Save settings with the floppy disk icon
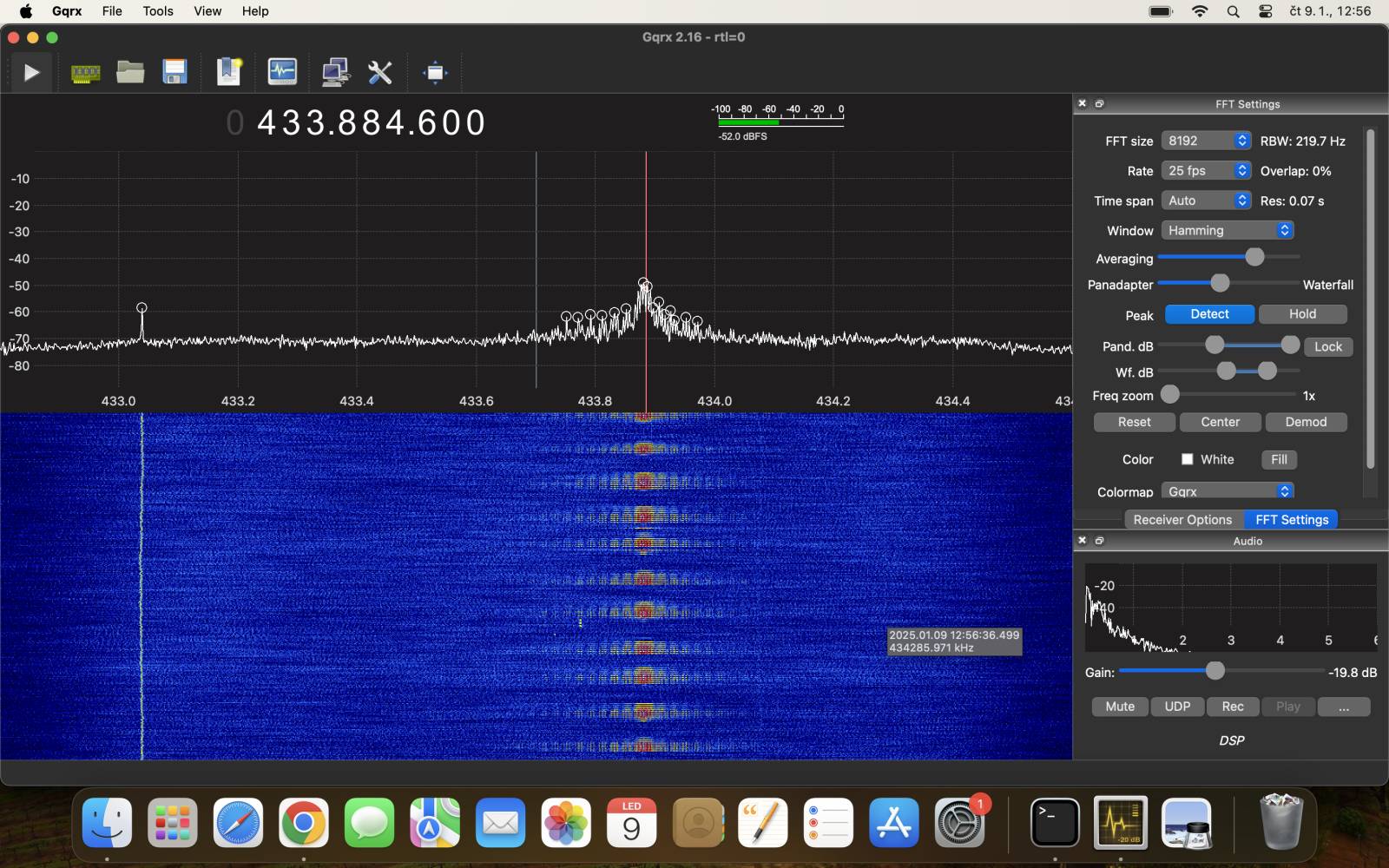Viewport: 1389px width, 868px height. coord(174,72)
